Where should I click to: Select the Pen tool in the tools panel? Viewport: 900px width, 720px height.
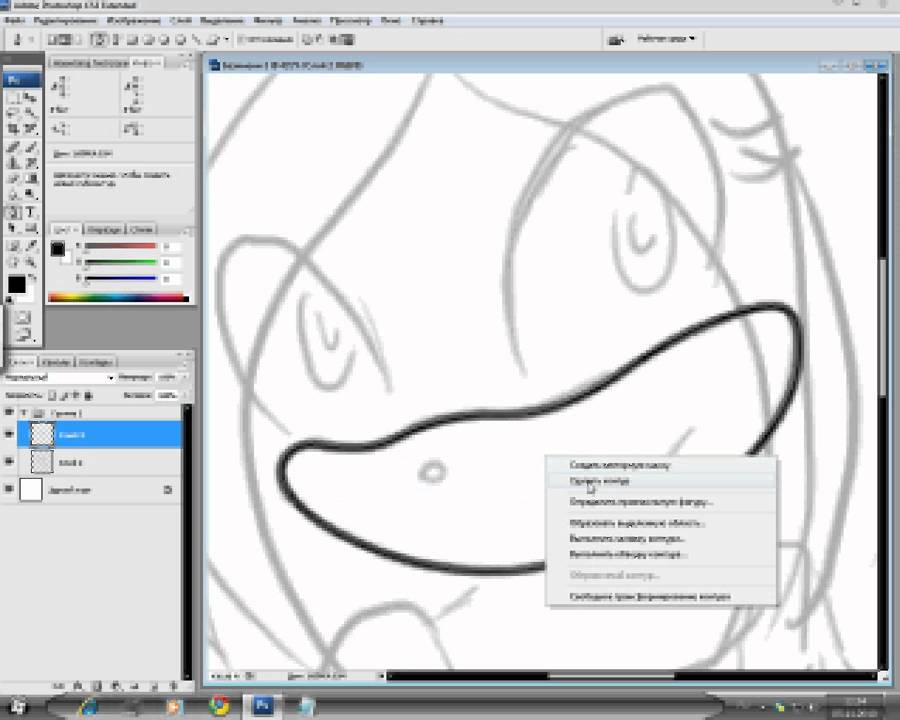tap(13, 212)
